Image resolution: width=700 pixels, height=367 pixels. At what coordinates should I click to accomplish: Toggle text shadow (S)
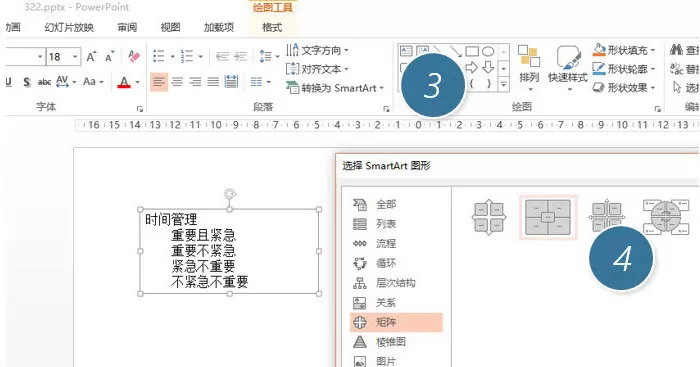[27, 82]
